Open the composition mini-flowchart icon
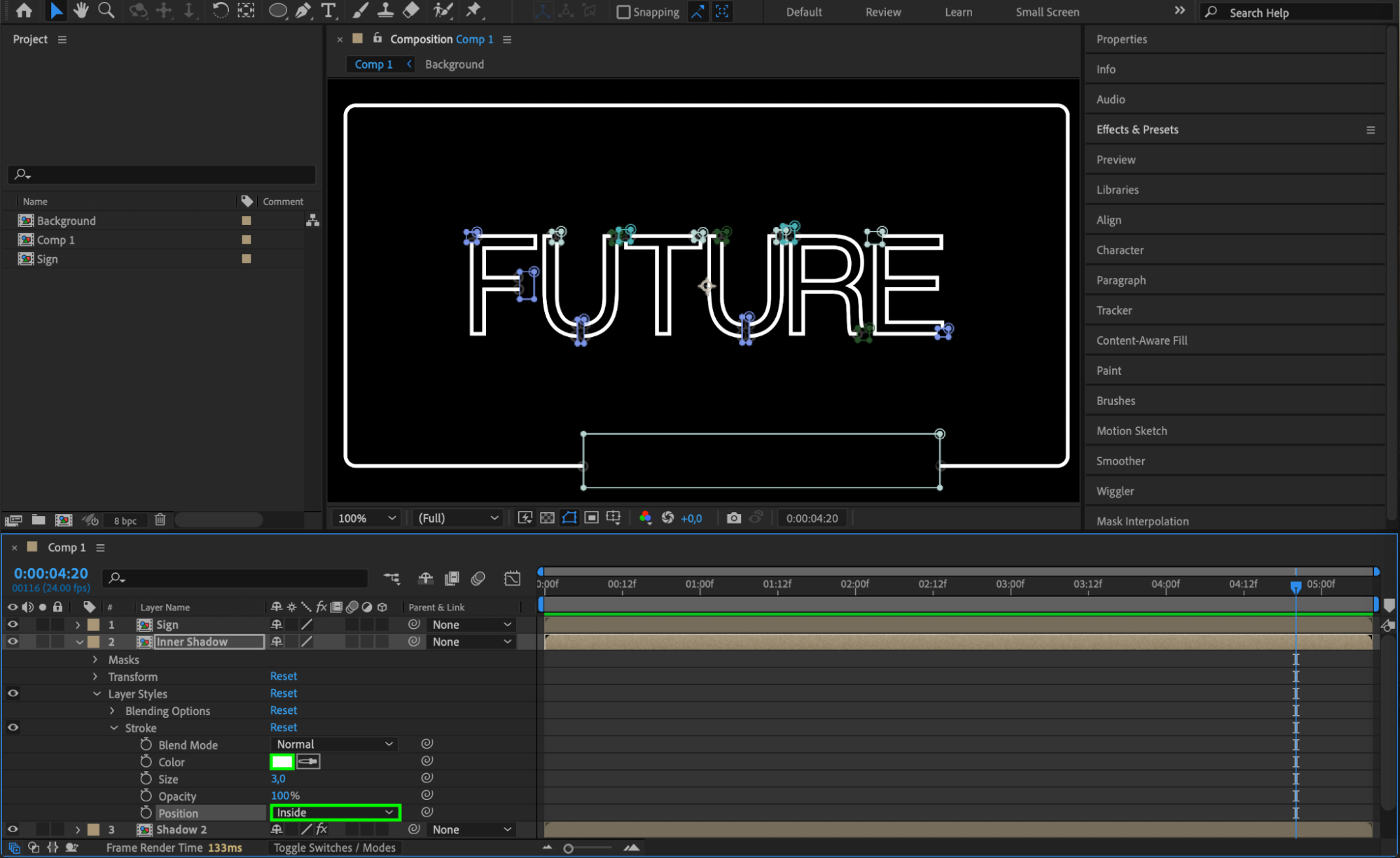Image resolution: width=1400 pixels, height=858 pixels. [x=391, y=579]
